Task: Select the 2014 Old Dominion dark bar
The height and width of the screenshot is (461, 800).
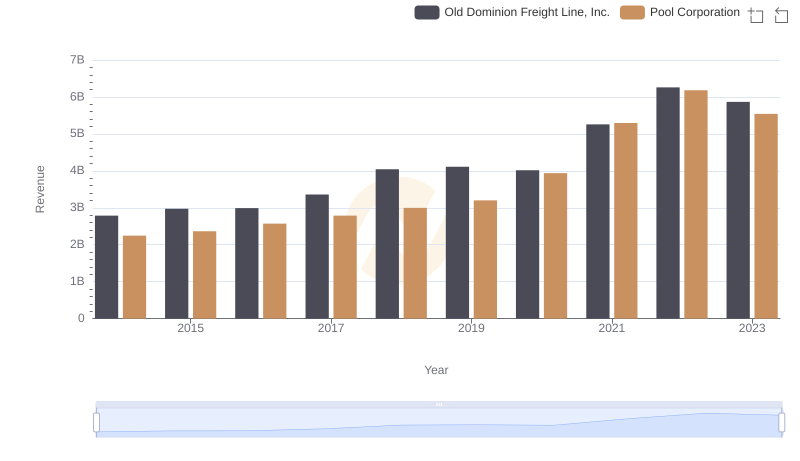Action: click(107, 267)
